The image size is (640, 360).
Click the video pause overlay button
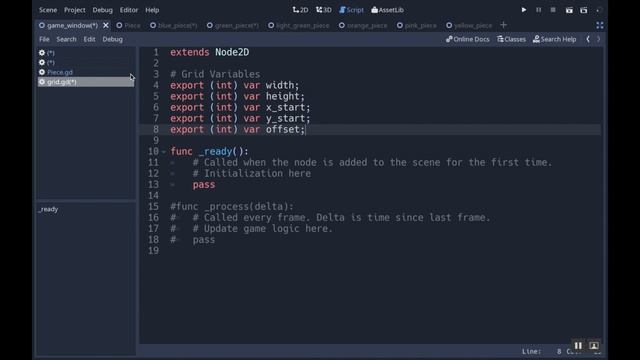pos(578,346)
